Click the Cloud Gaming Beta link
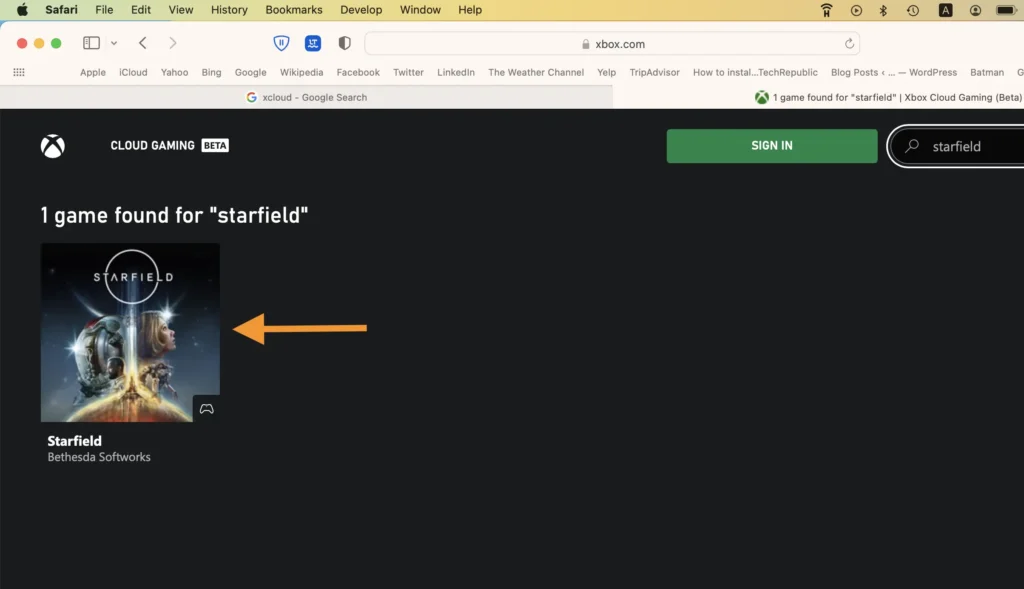 (169, 146)
